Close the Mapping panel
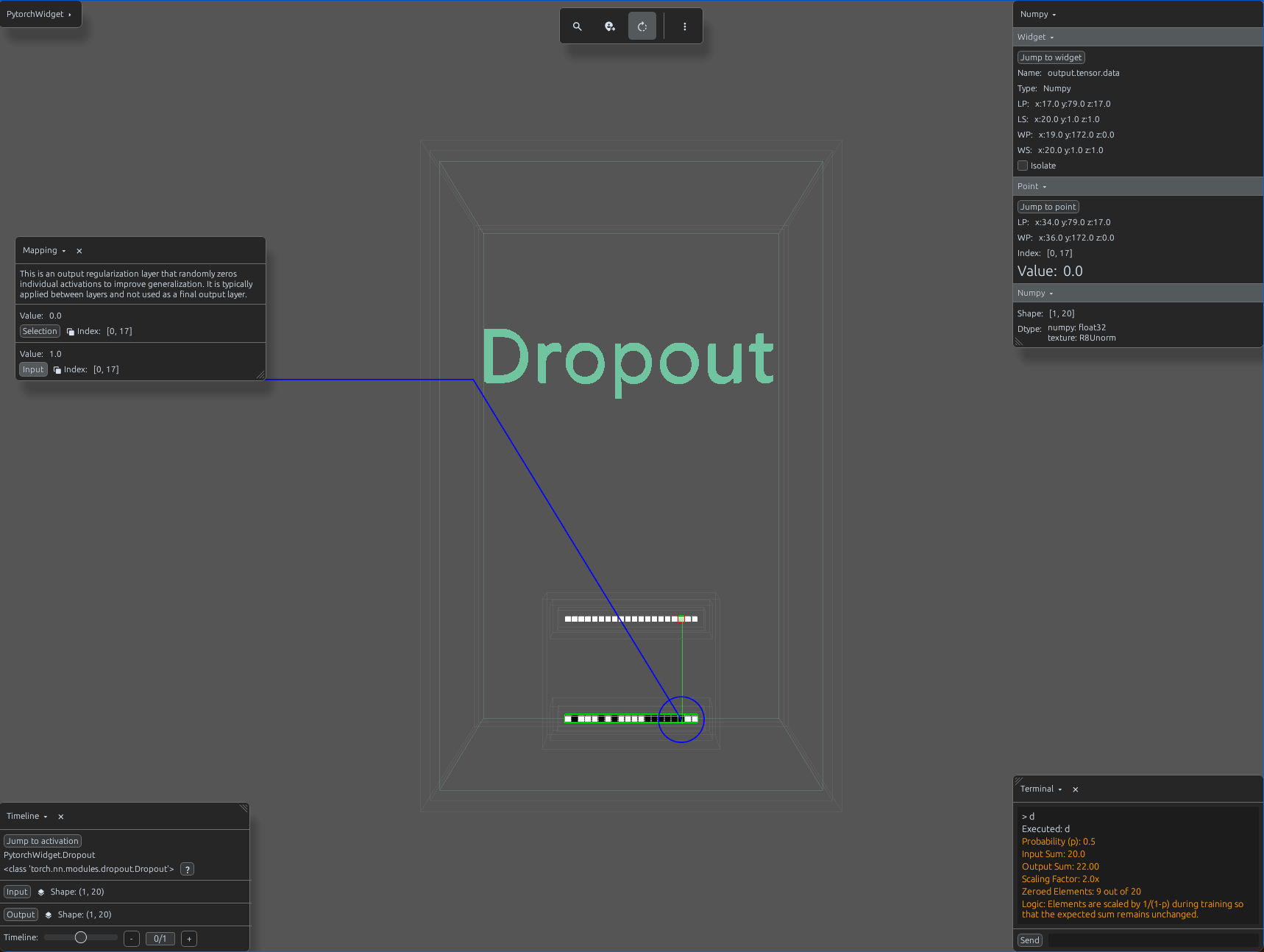 tap(79, 251)
